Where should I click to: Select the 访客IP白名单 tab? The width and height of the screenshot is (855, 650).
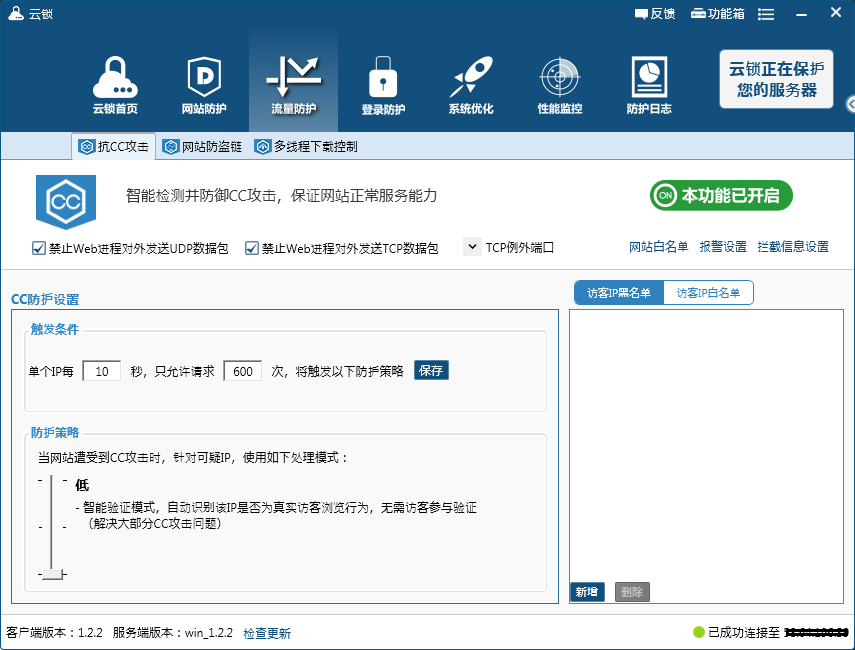[x=708, y=293]
